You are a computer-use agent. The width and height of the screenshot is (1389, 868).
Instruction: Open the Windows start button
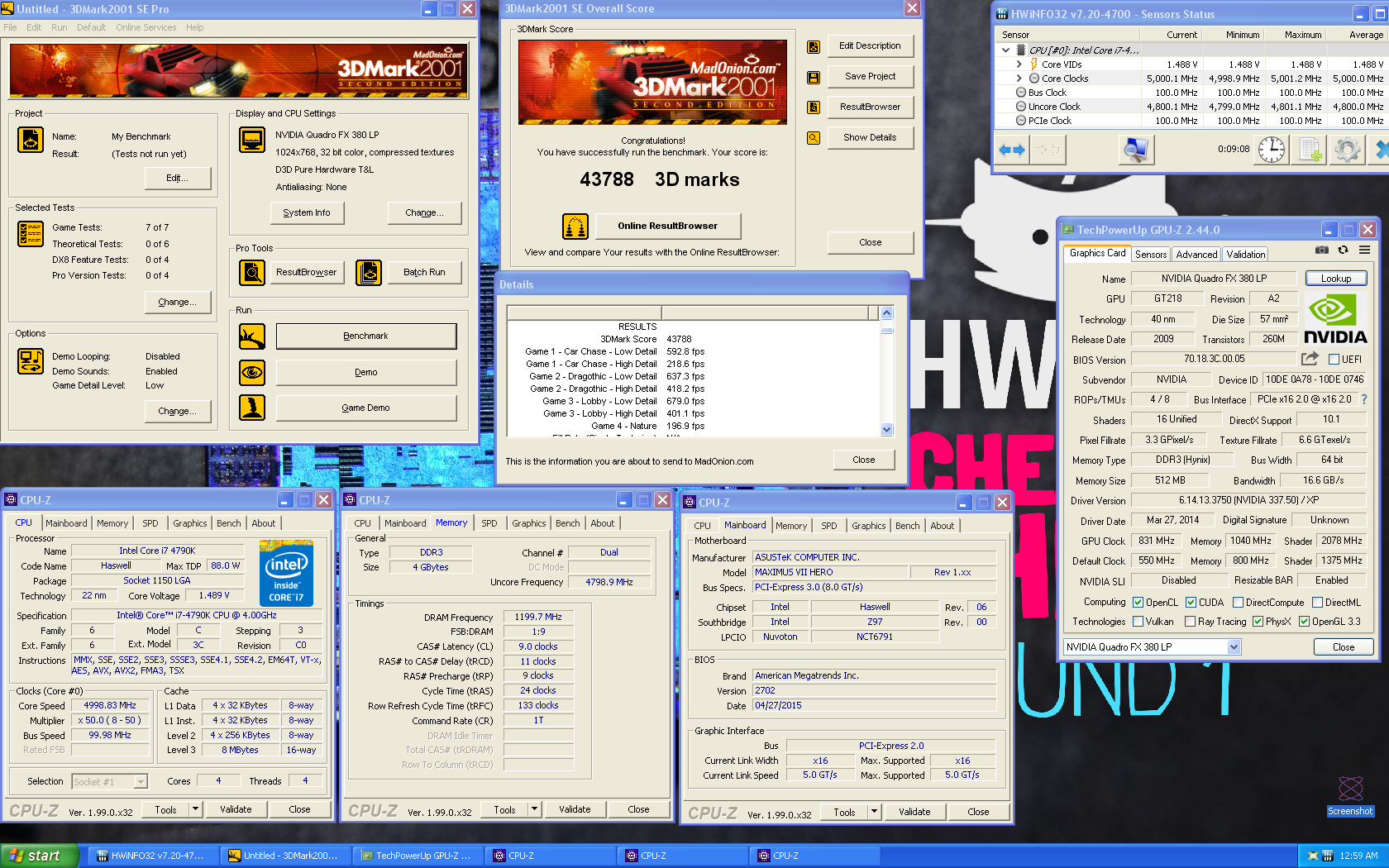pos(39,856)
